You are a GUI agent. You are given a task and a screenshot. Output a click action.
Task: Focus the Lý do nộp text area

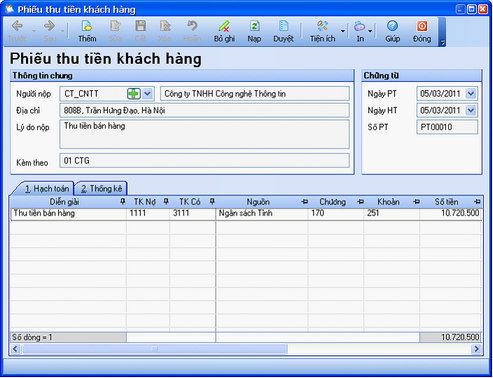pos(204,134)
